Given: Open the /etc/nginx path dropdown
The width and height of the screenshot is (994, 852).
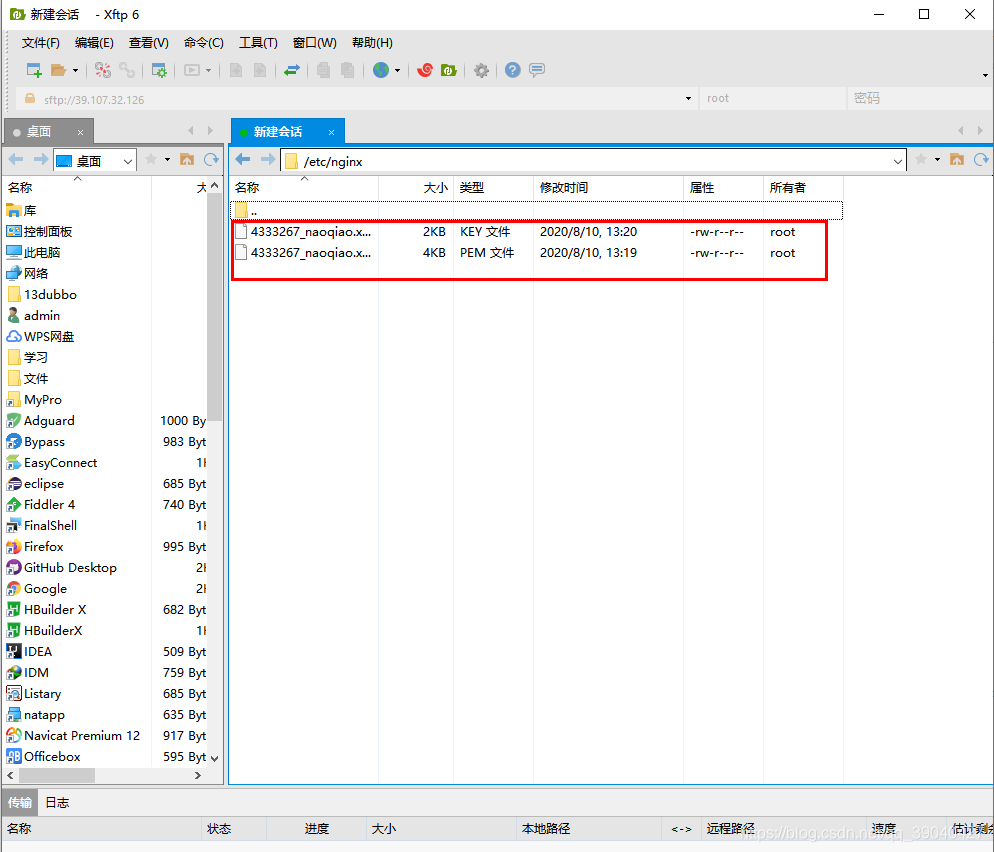Looking at the screenshot, I should [898, 161].
